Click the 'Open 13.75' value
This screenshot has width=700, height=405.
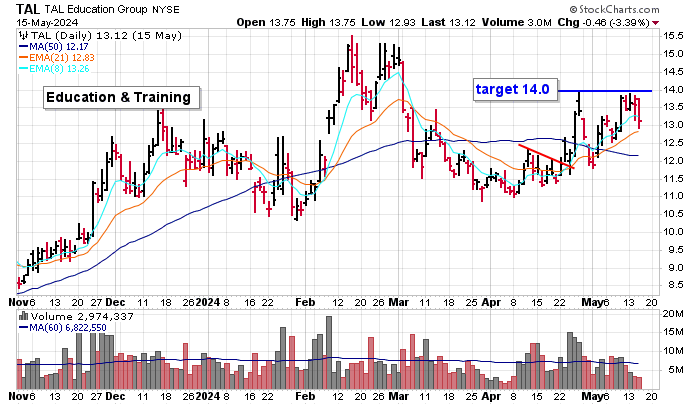point(266,22)
